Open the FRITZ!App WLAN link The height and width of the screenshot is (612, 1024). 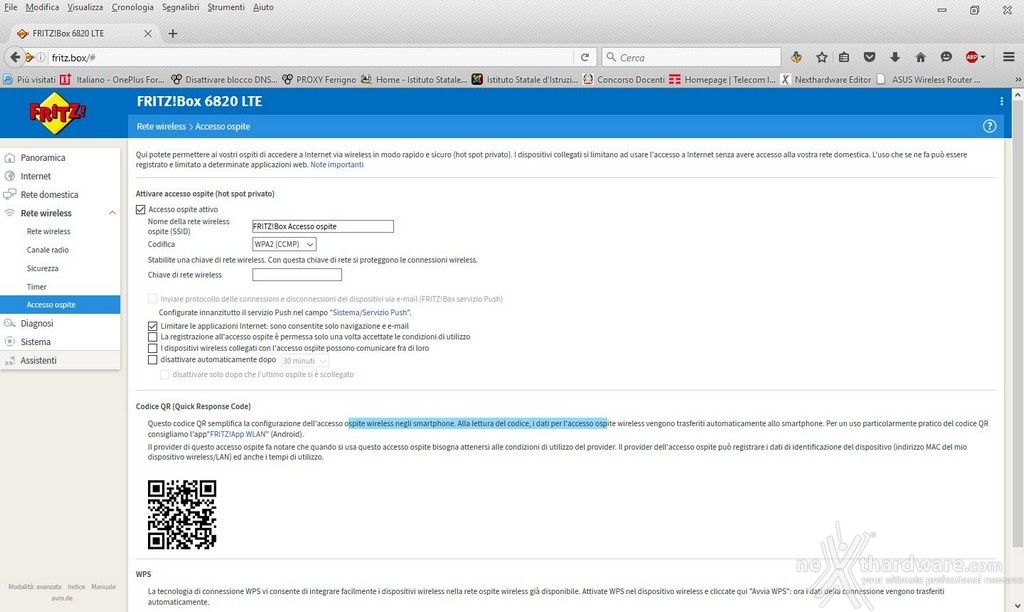(x=239, y=434)
